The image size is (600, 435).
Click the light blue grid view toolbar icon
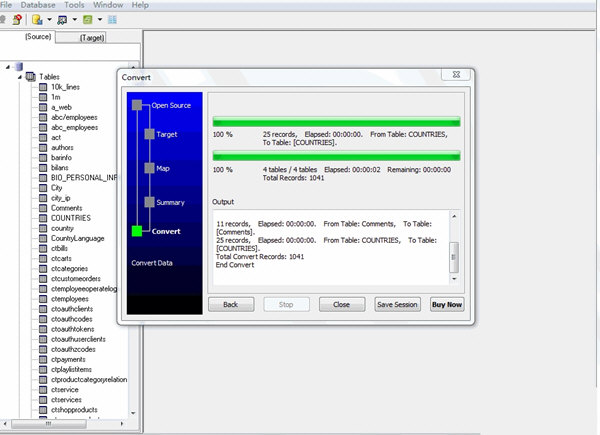click(112, 20)
